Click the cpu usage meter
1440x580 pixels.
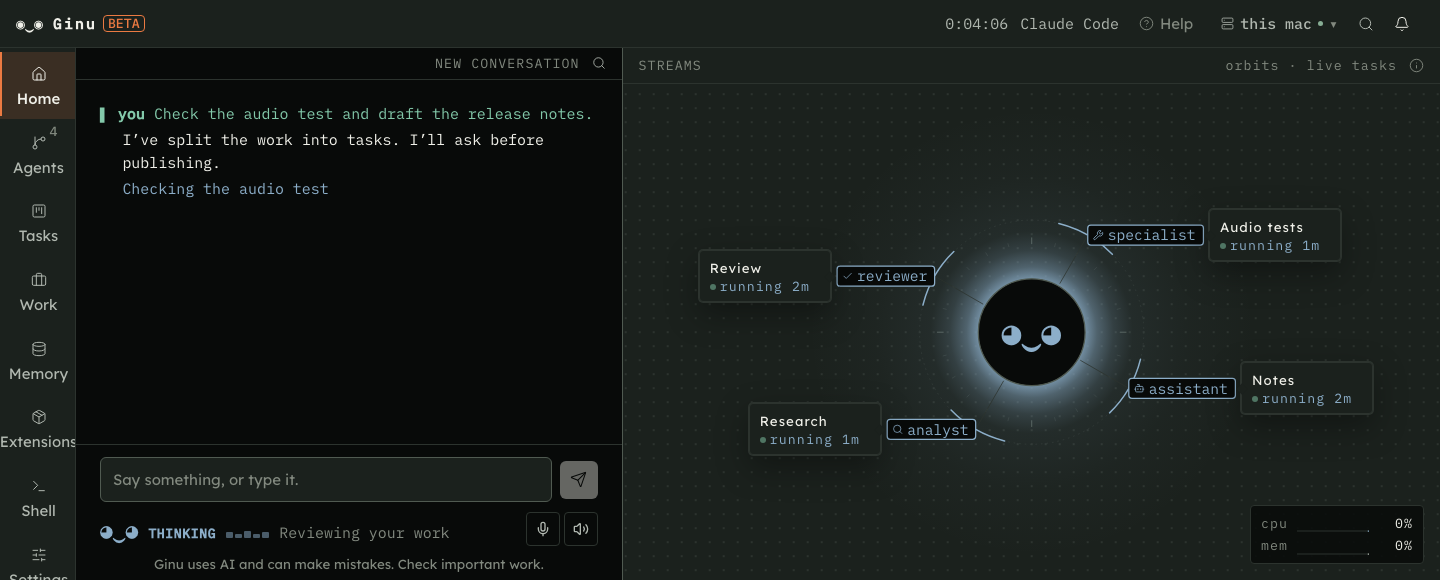point(1336,524)
